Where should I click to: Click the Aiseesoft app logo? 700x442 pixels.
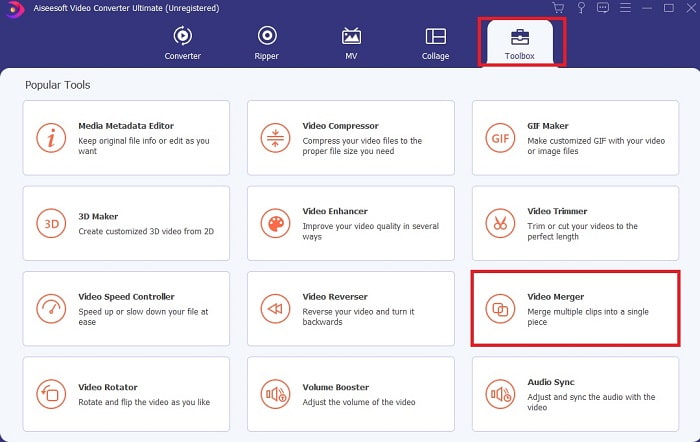pyautogui.click(x=15, y=8)
